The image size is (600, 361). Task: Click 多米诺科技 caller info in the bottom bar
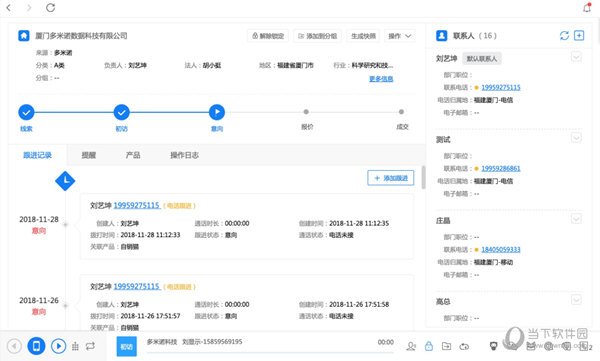[194, 341]
